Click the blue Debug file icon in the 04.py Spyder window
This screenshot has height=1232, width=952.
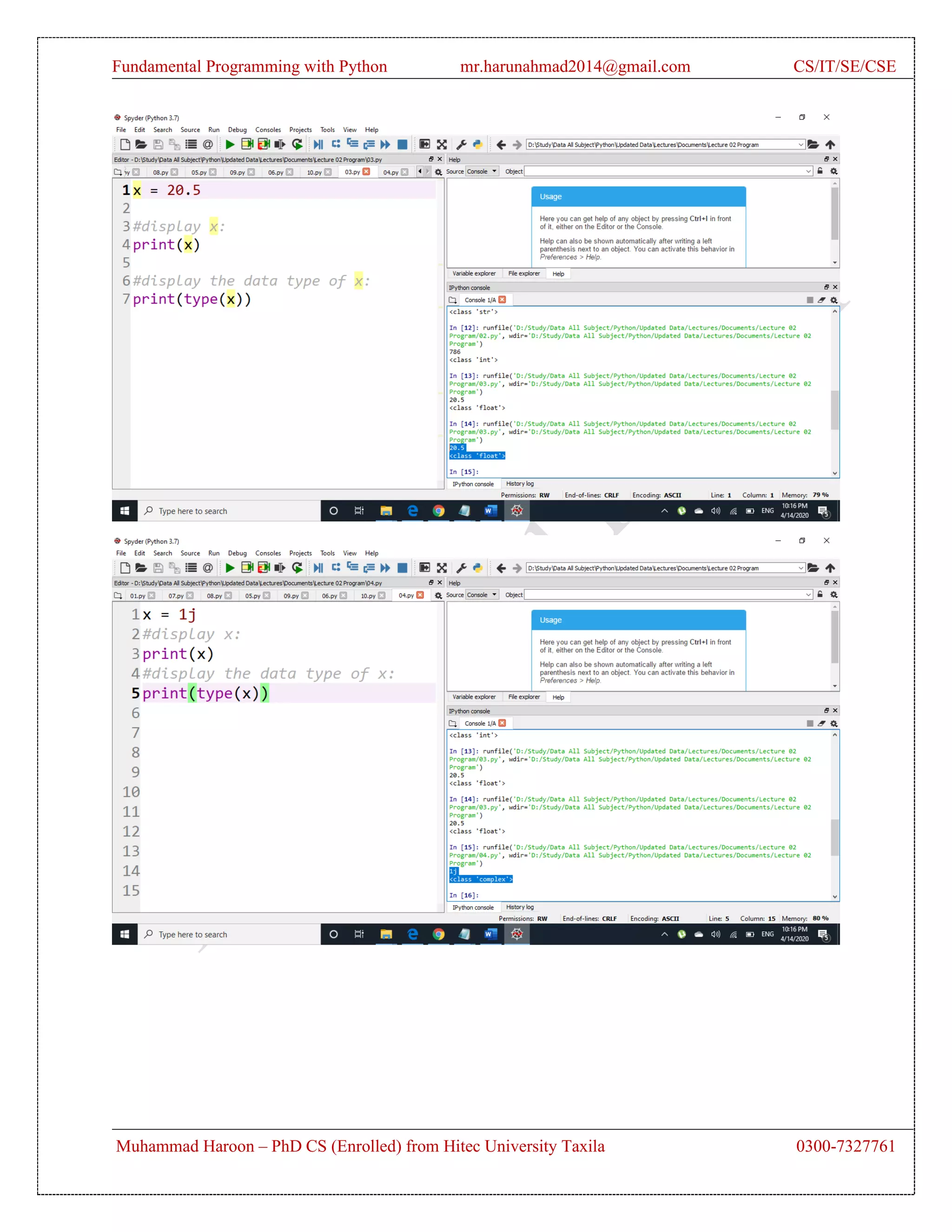pos(318,568)
